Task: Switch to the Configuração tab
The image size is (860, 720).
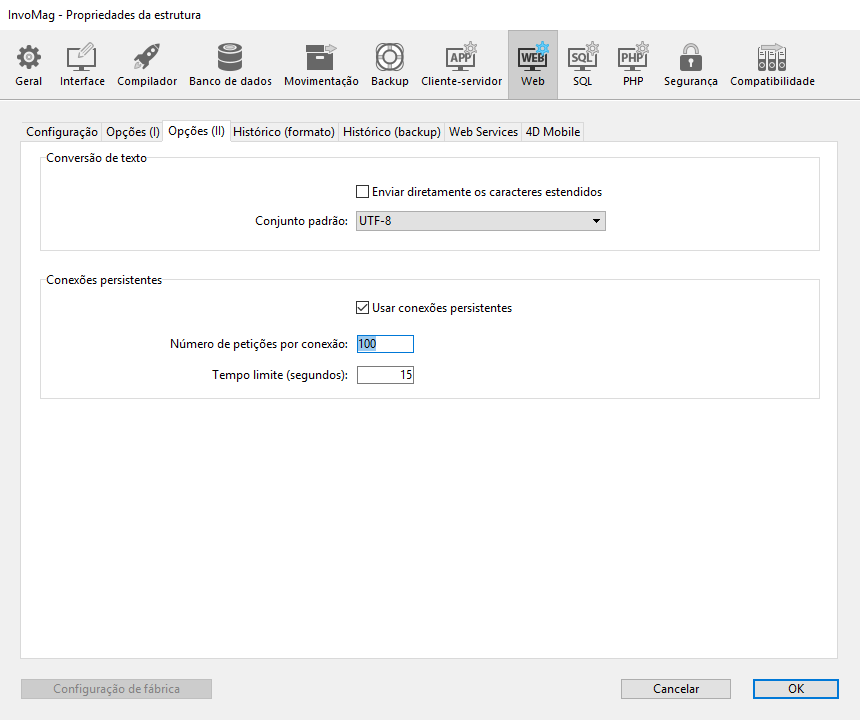Action: [x=62, y=132]
